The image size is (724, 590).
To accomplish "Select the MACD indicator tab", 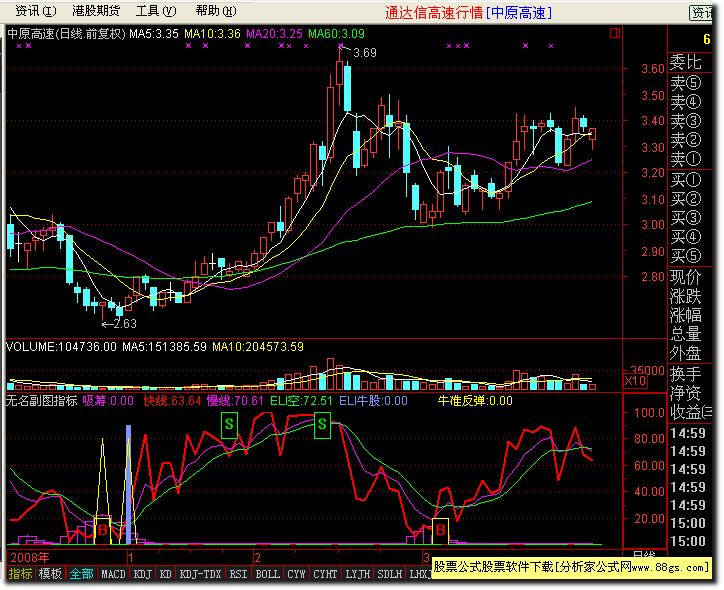I will tap(113, 574).
